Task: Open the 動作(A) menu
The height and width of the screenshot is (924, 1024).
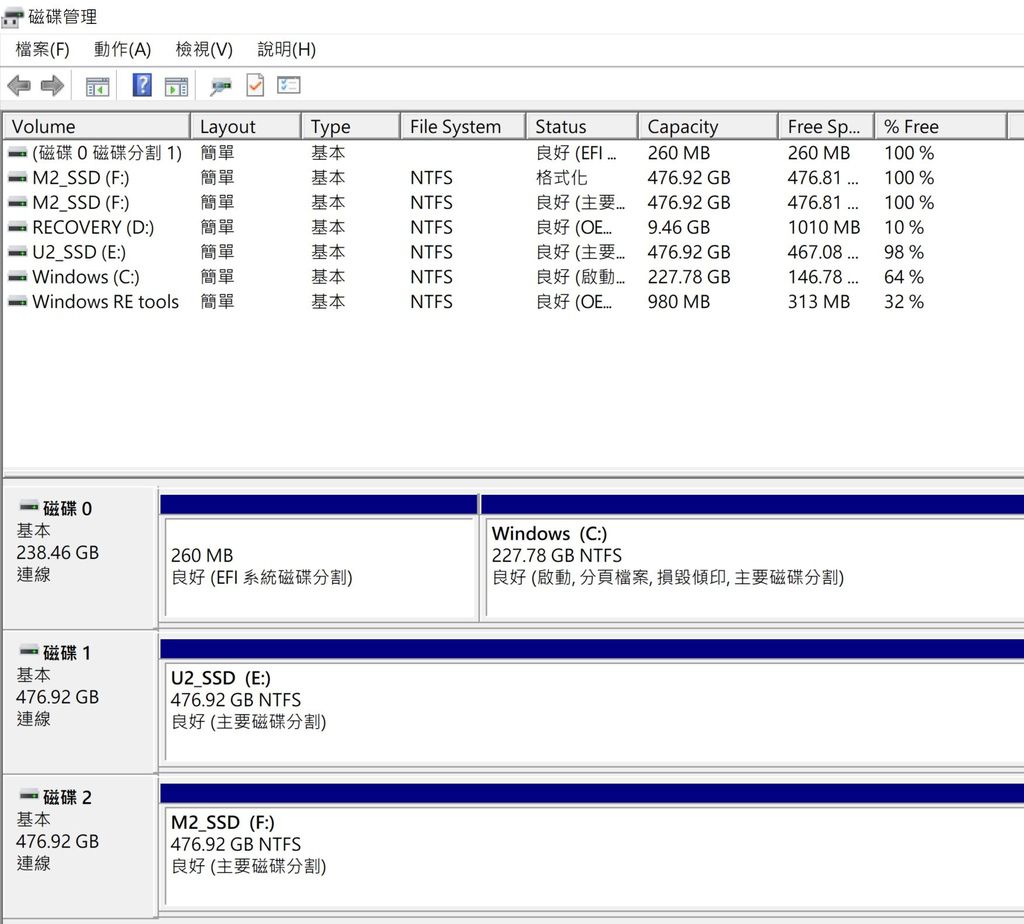Action: [x=122, y=50]
